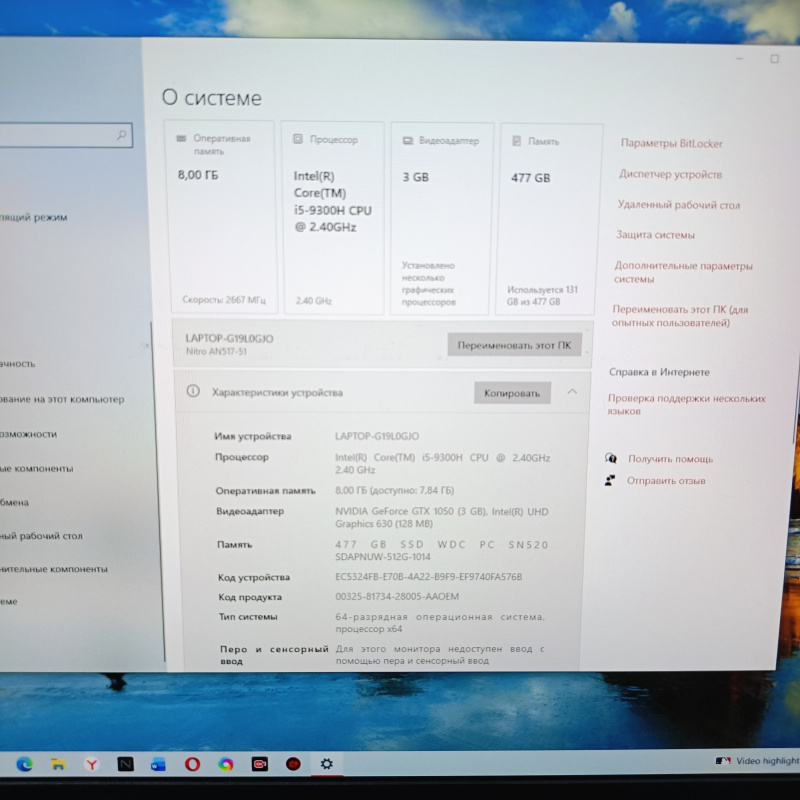Select the sidebar item ending in 'озможности'
The width and height of the screenshot is (800, 800).
point(28,434)
